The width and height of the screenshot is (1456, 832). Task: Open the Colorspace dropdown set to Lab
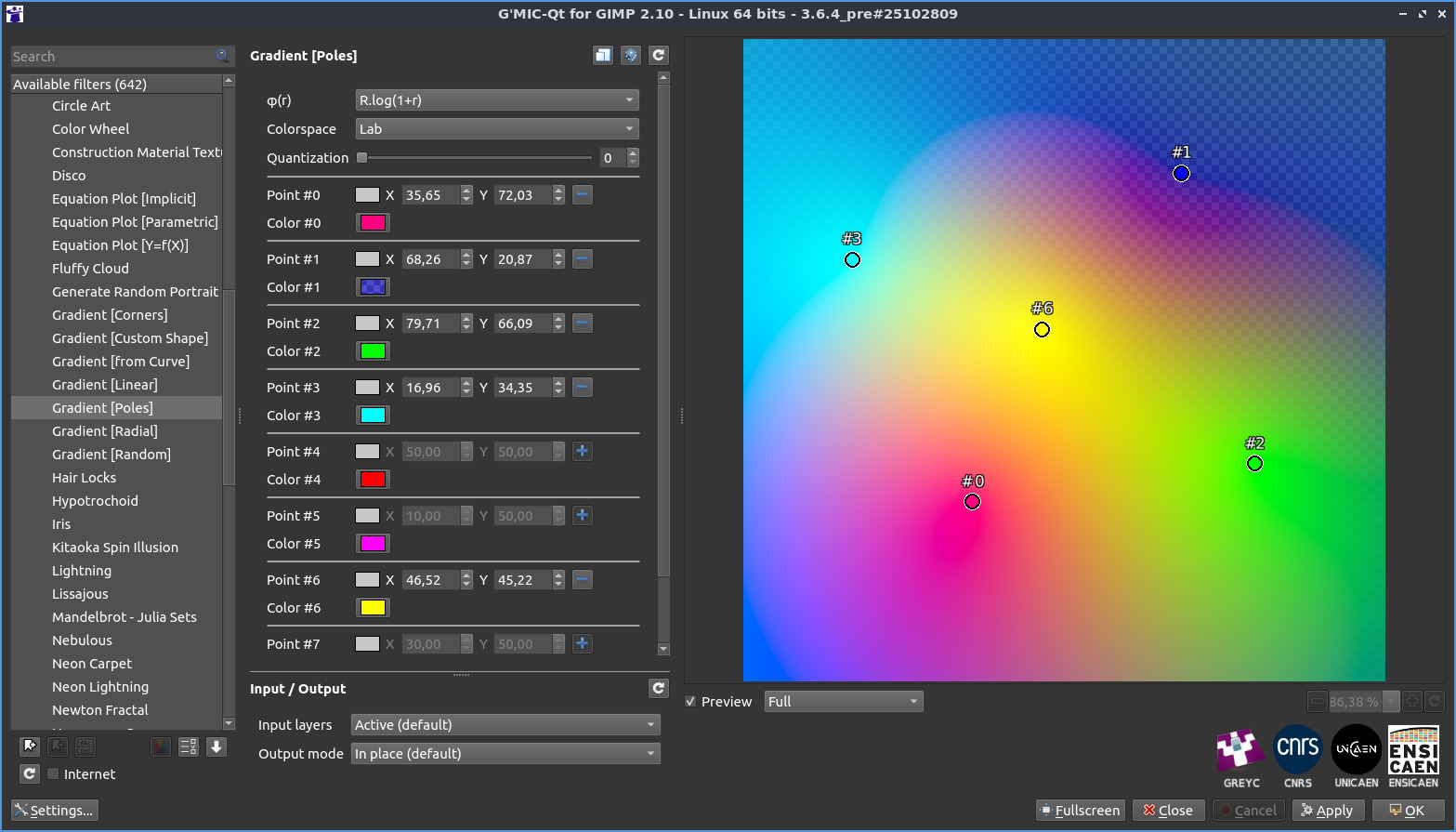point(497,129)
